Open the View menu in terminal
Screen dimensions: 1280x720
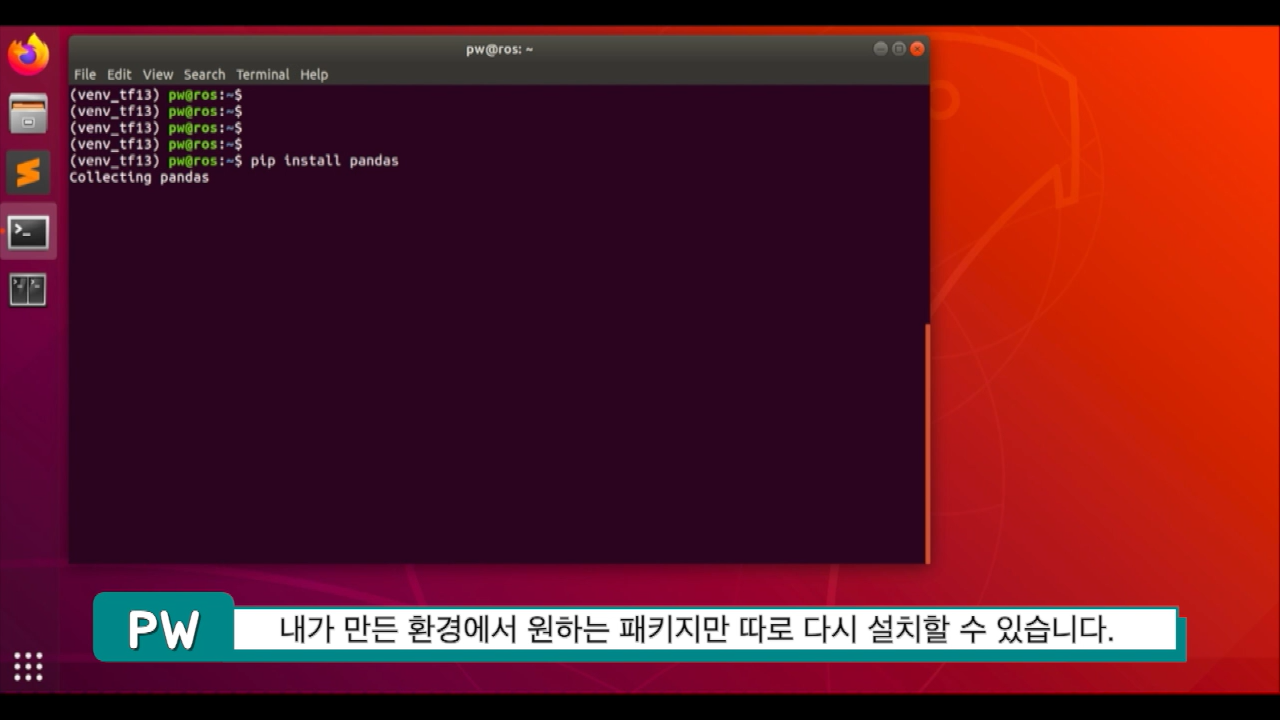pyautogui.click(x=157, y=74)
